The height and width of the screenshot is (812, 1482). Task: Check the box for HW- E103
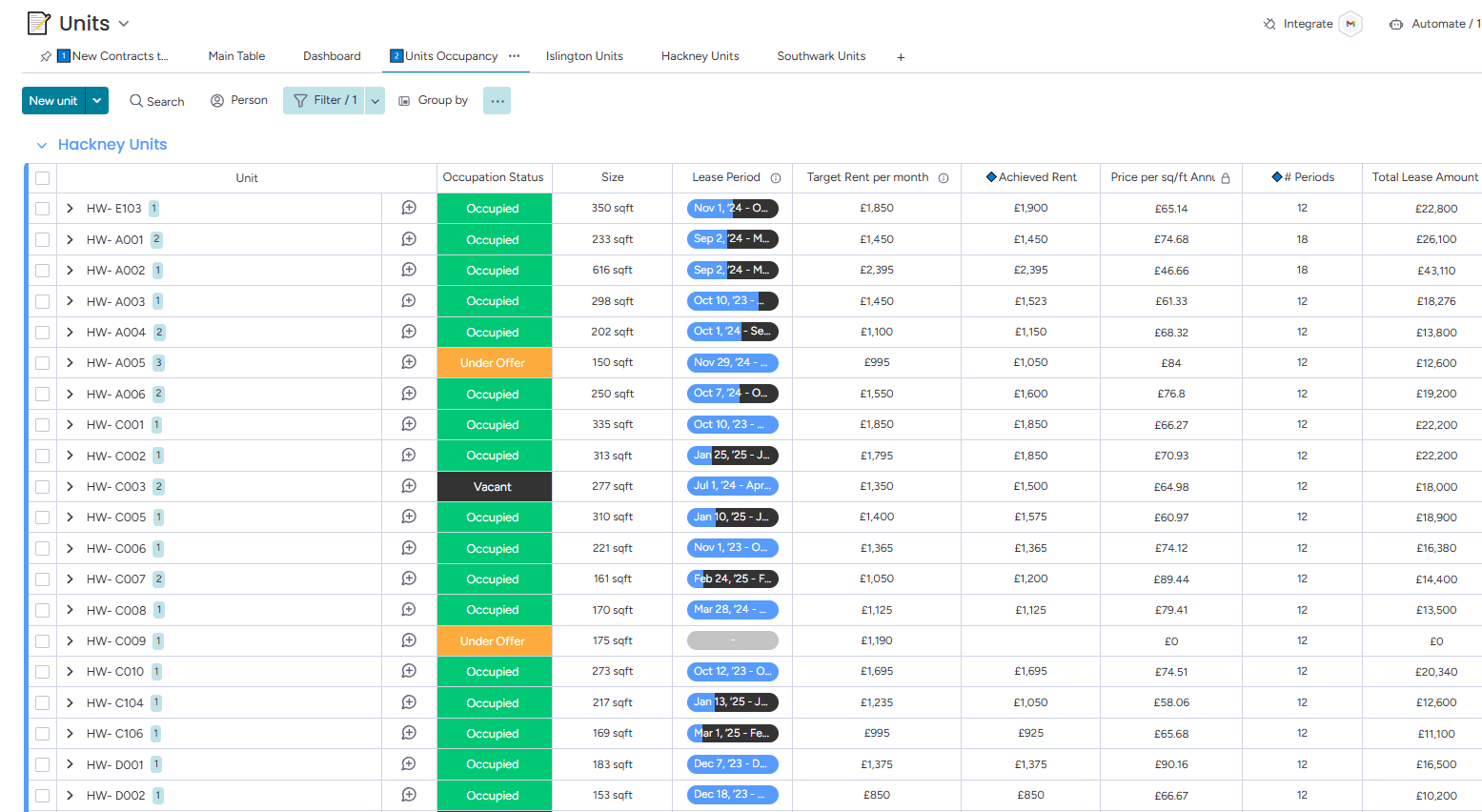(x=42, y=209)
